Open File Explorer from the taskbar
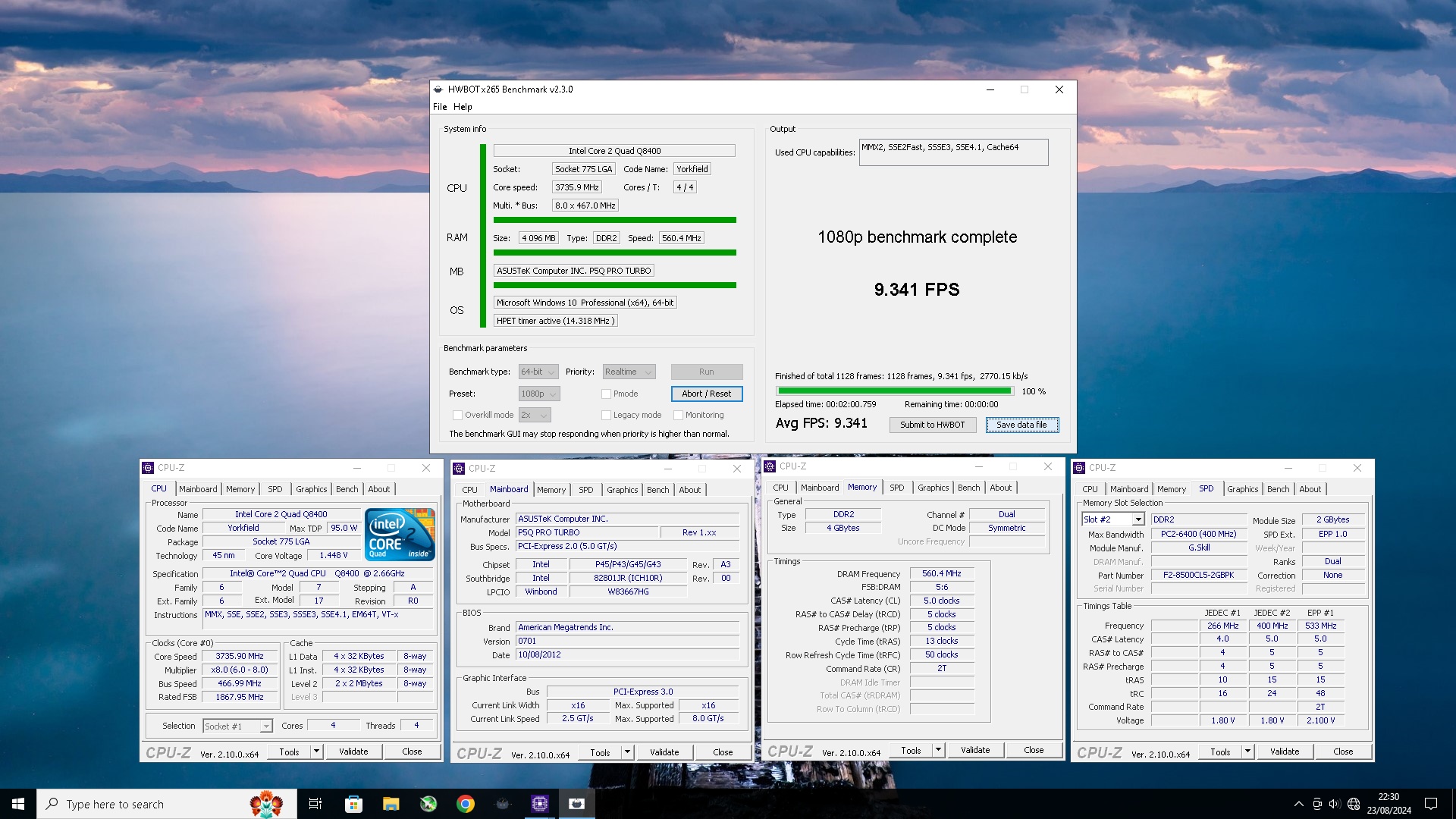 click(391, 804)
